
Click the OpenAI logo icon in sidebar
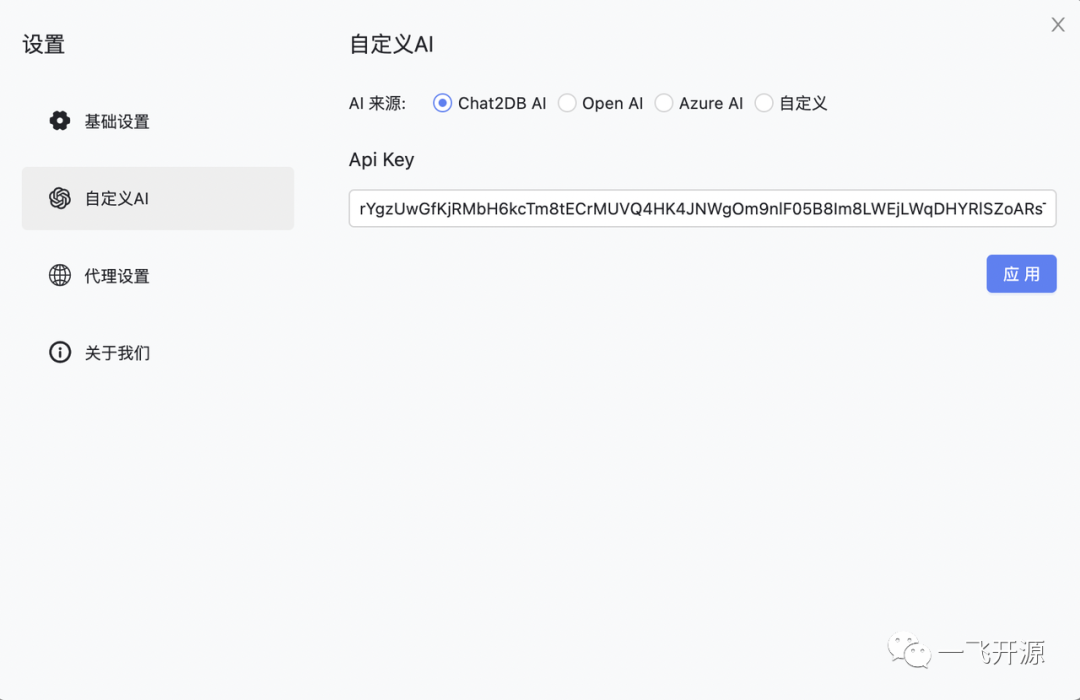tap(60, 198)
